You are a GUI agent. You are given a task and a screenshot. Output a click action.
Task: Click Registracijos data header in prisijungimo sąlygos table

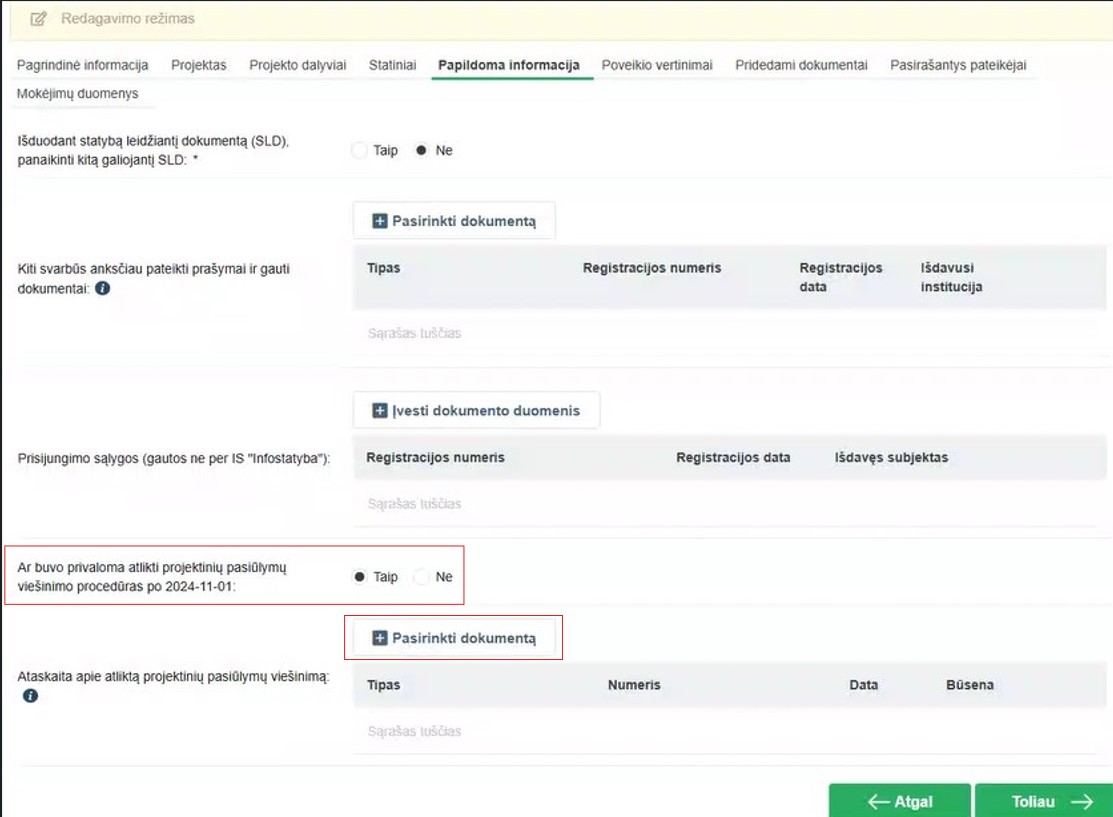click(x=733, y=458)
